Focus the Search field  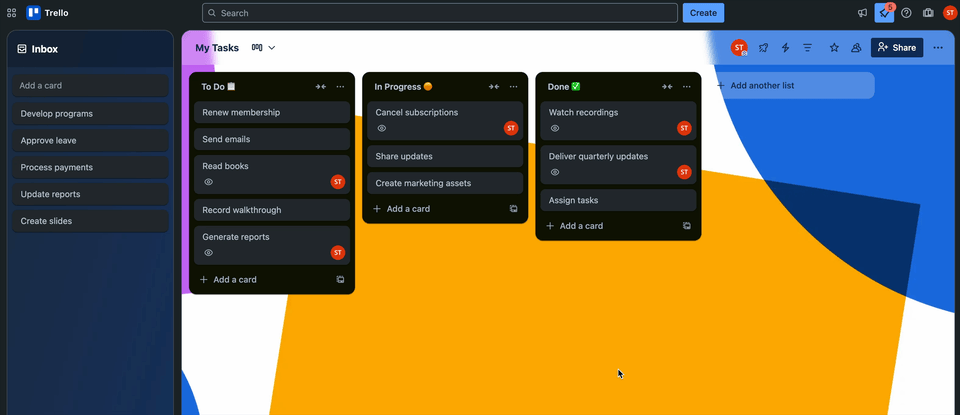pyautogui.click(x=440, y=13)
